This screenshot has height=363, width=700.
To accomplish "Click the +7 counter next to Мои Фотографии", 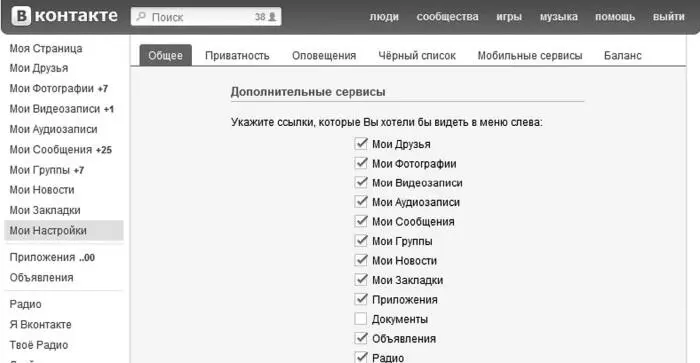I will coord(103,89).
